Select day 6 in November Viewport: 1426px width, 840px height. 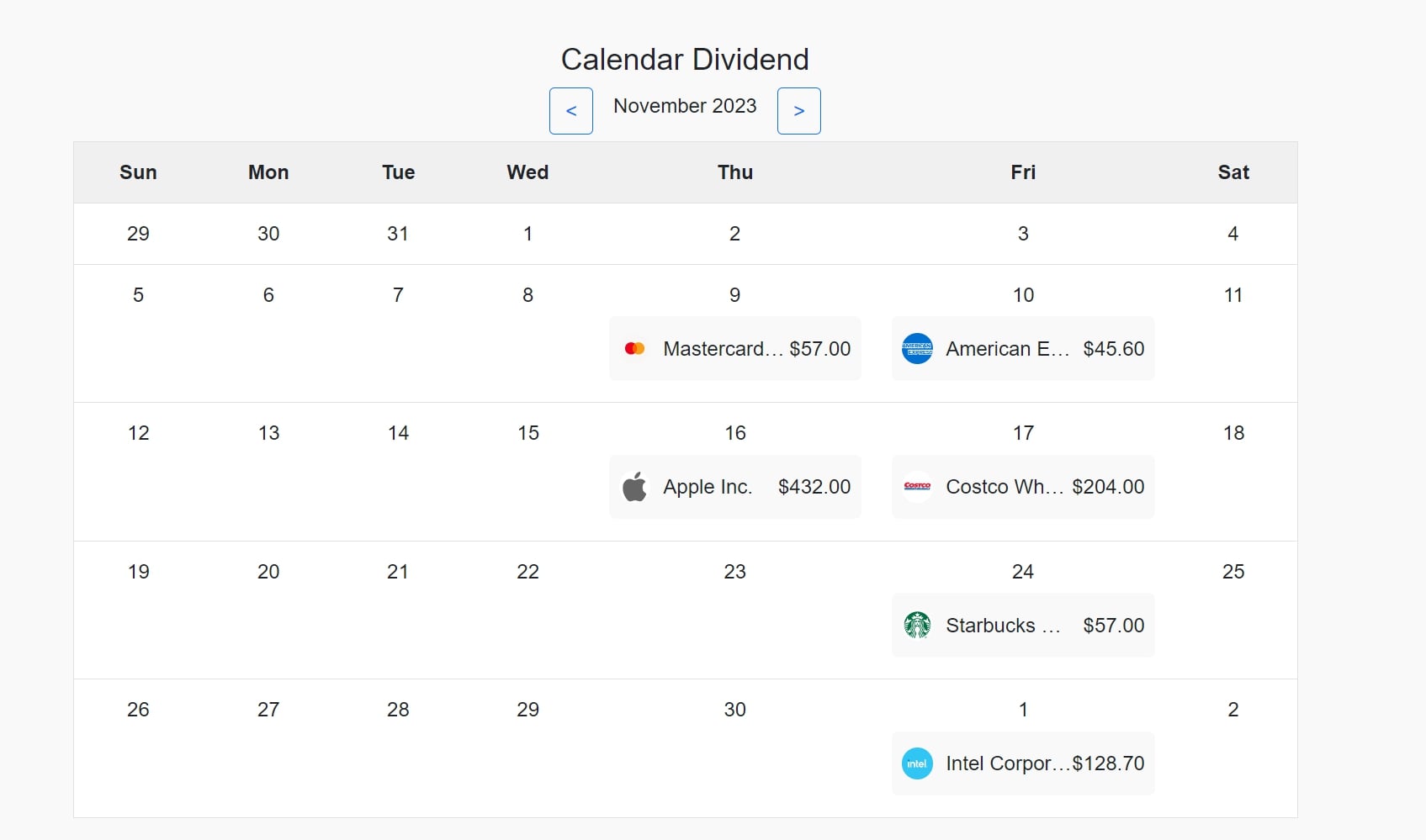(x=268, y=295)
